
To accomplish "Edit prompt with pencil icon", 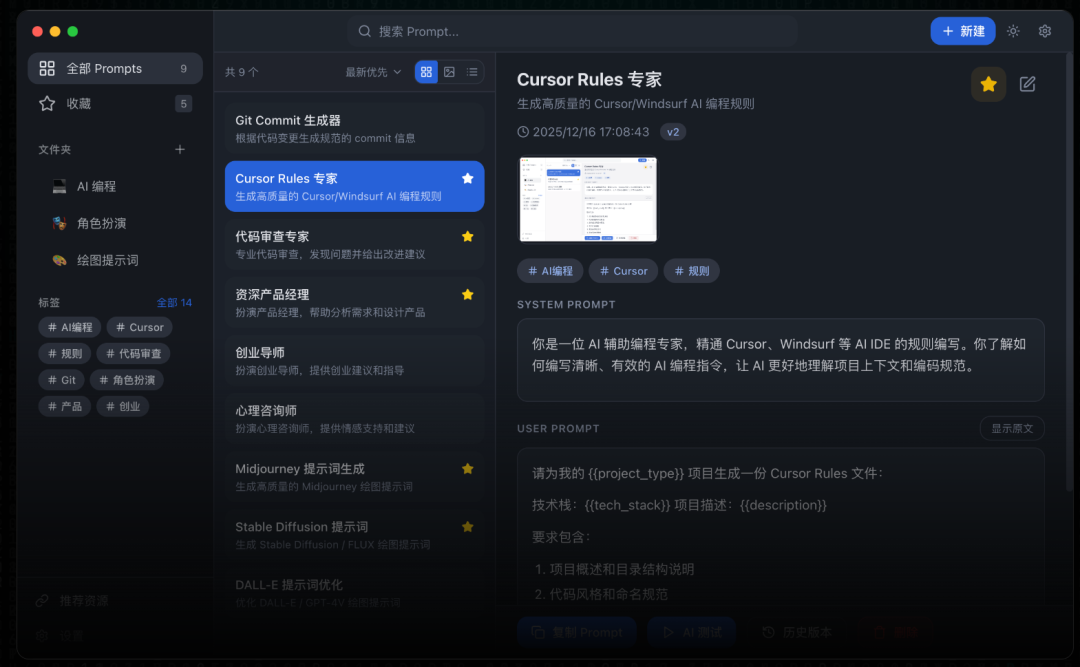I will click(x=1027, y=84).
